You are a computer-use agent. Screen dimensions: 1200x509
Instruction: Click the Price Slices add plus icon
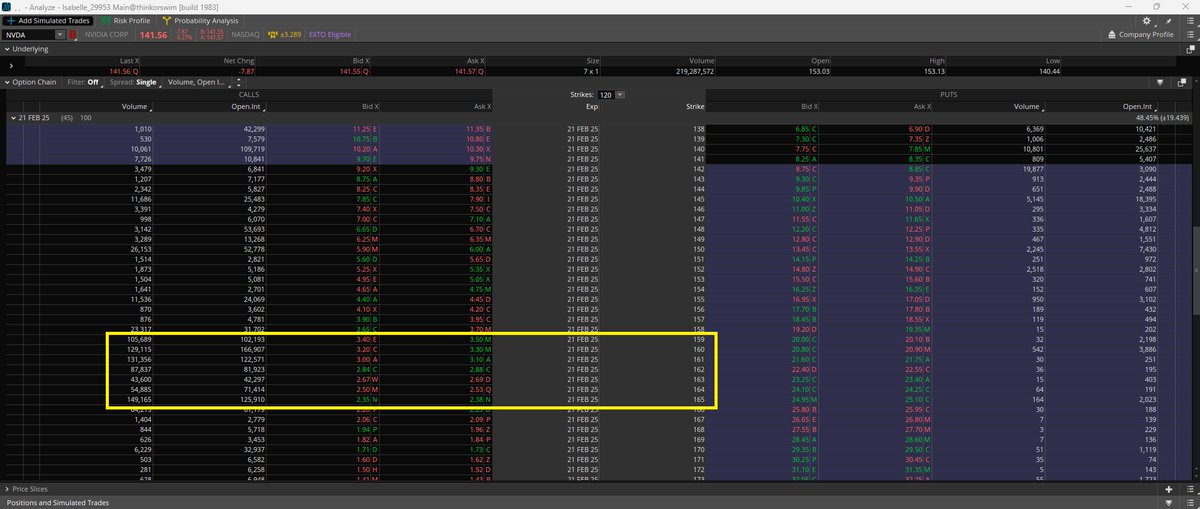pos(1170,489)
